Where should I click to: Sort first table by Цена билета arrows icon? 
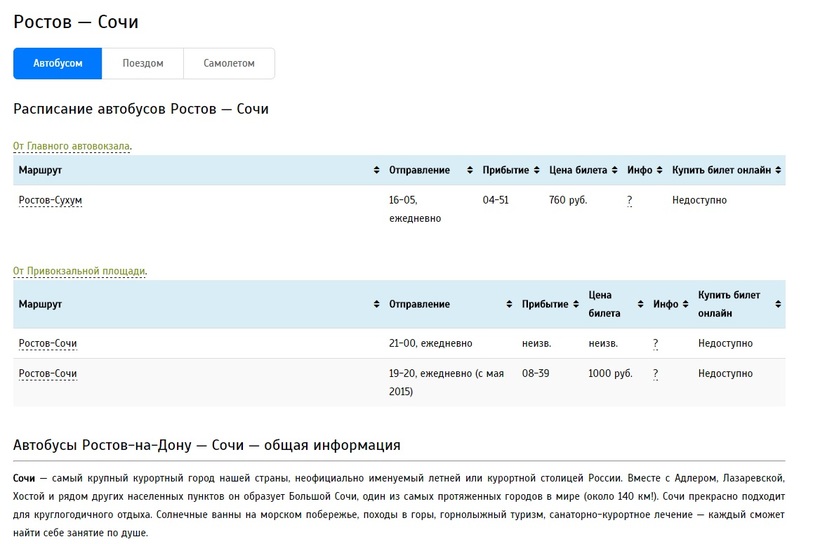point(615,170)
